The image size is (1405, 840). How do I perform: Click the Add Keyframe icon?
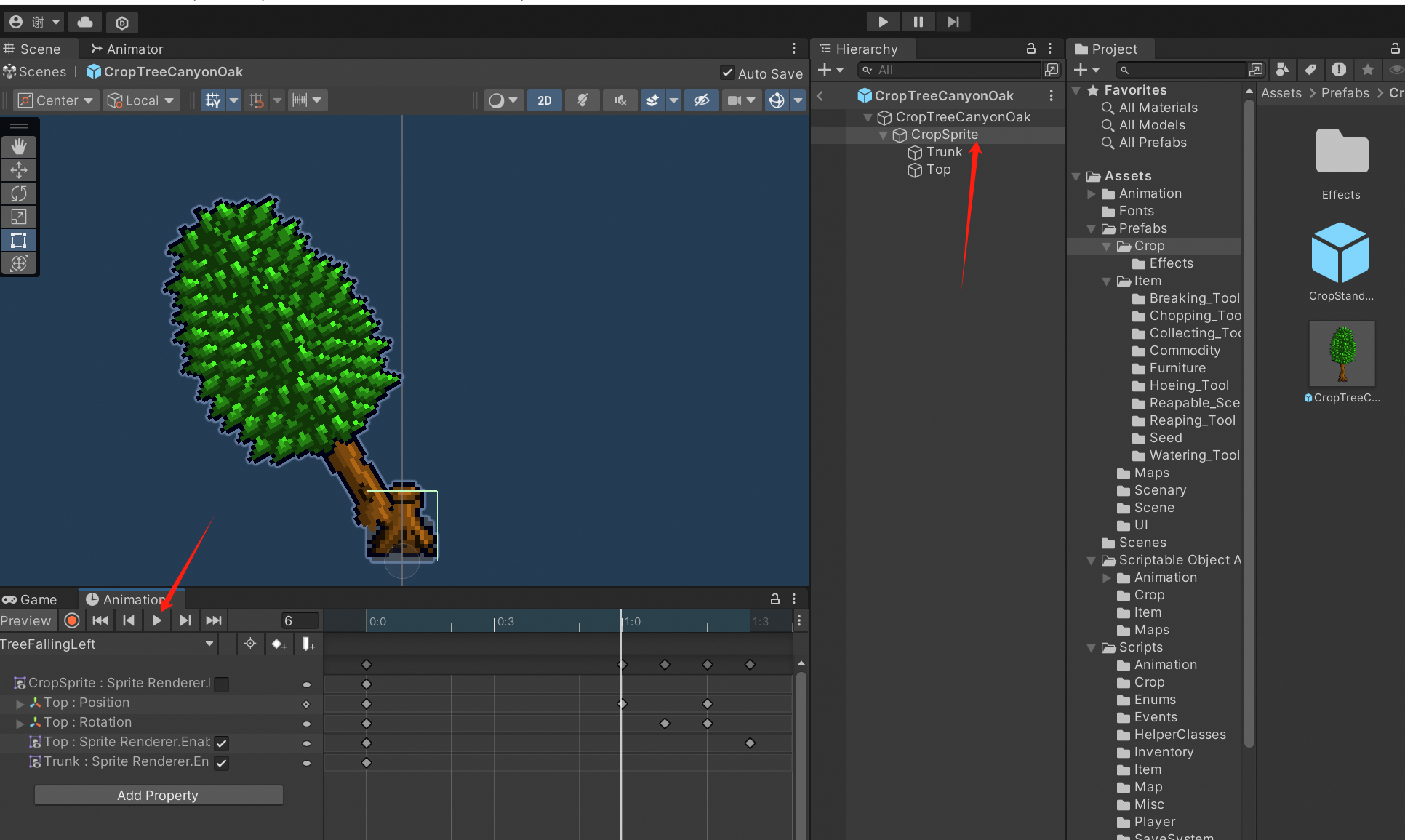tap(279, 644)
